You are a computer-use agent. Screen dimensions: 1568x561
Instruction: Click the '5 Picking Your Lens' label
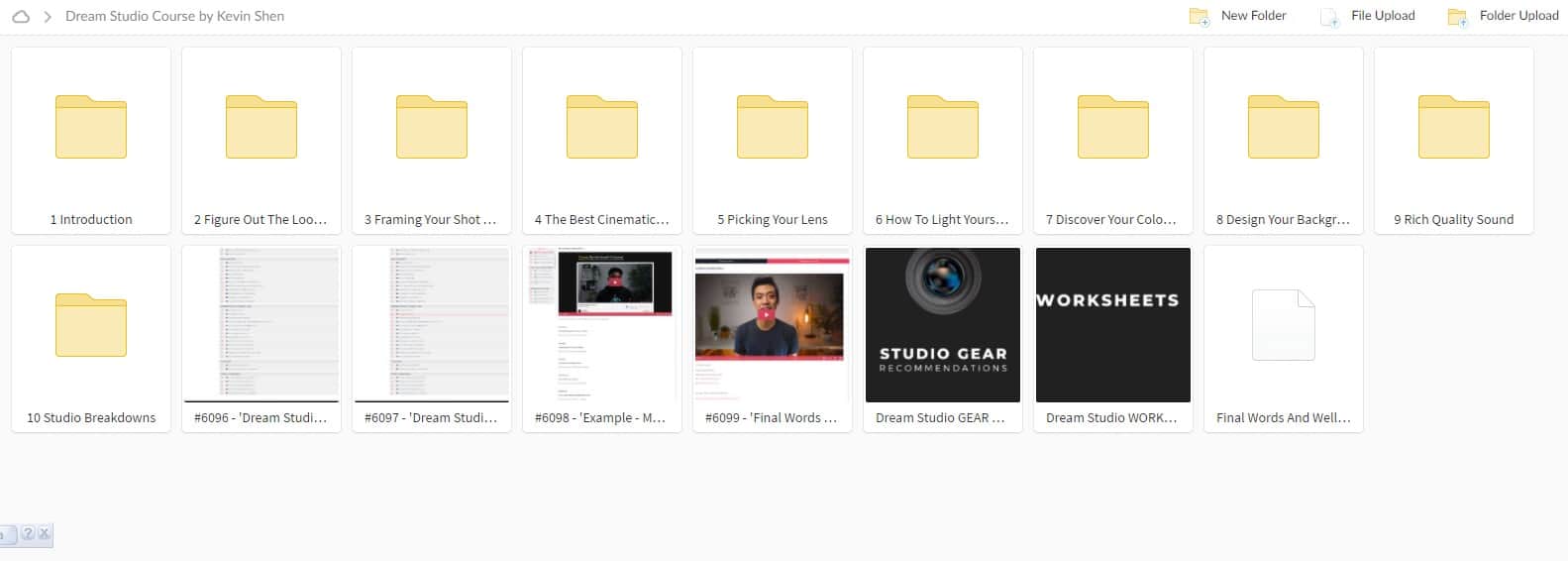coord(773,220)
